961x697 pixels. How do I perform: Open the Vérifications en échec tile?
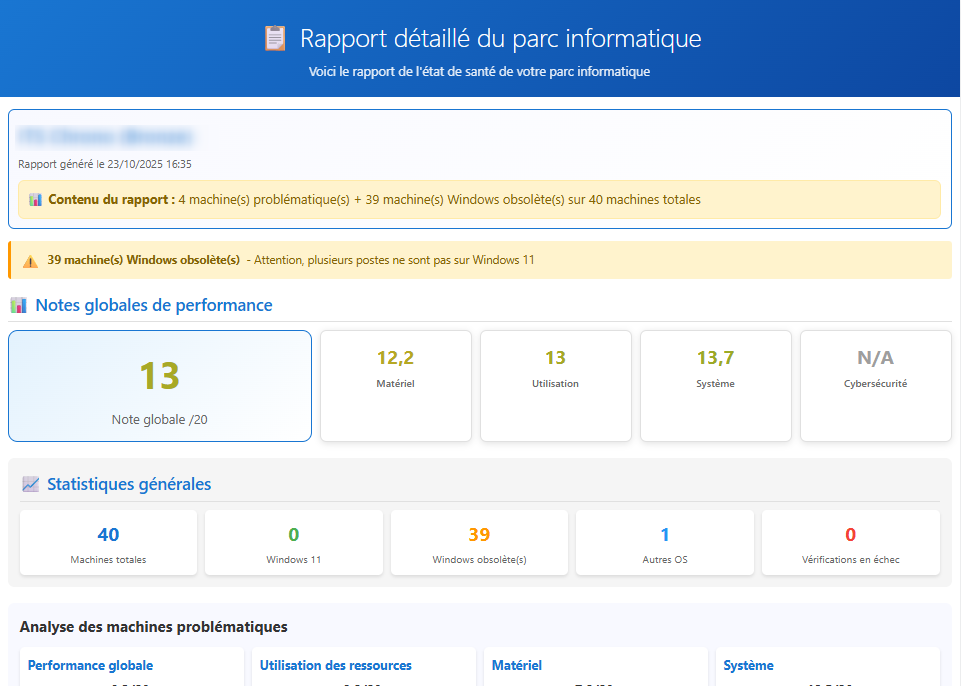tap(850, 543)
